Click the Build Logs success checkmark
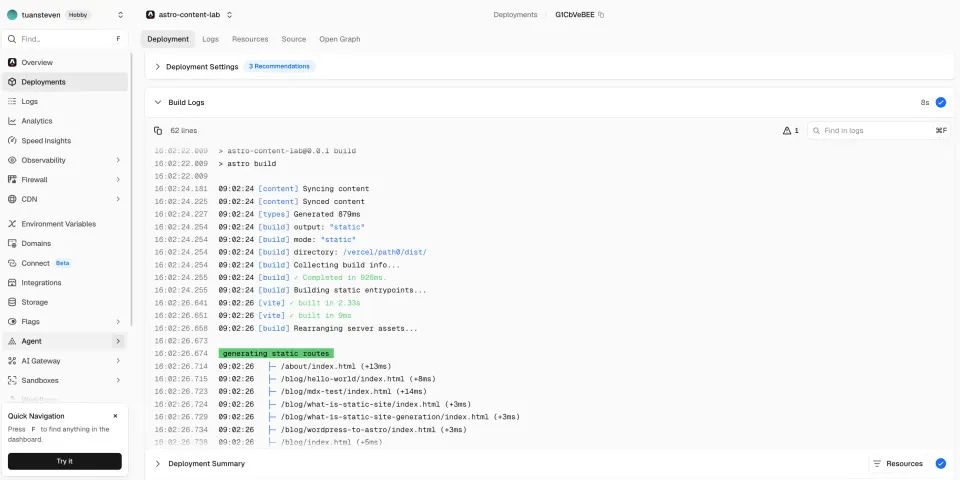The width and height of the screenshot is (960, 480). coord(940,102)
